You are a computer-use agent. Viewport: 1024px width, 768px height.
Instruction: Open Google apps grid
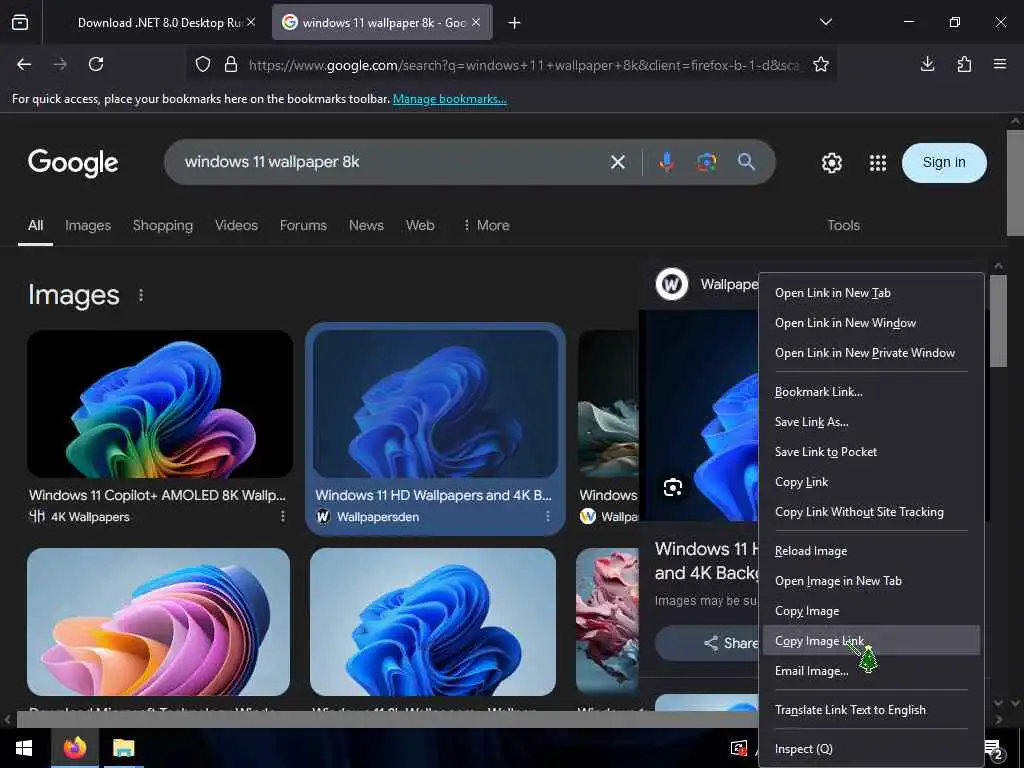click(x=878, y=163)
